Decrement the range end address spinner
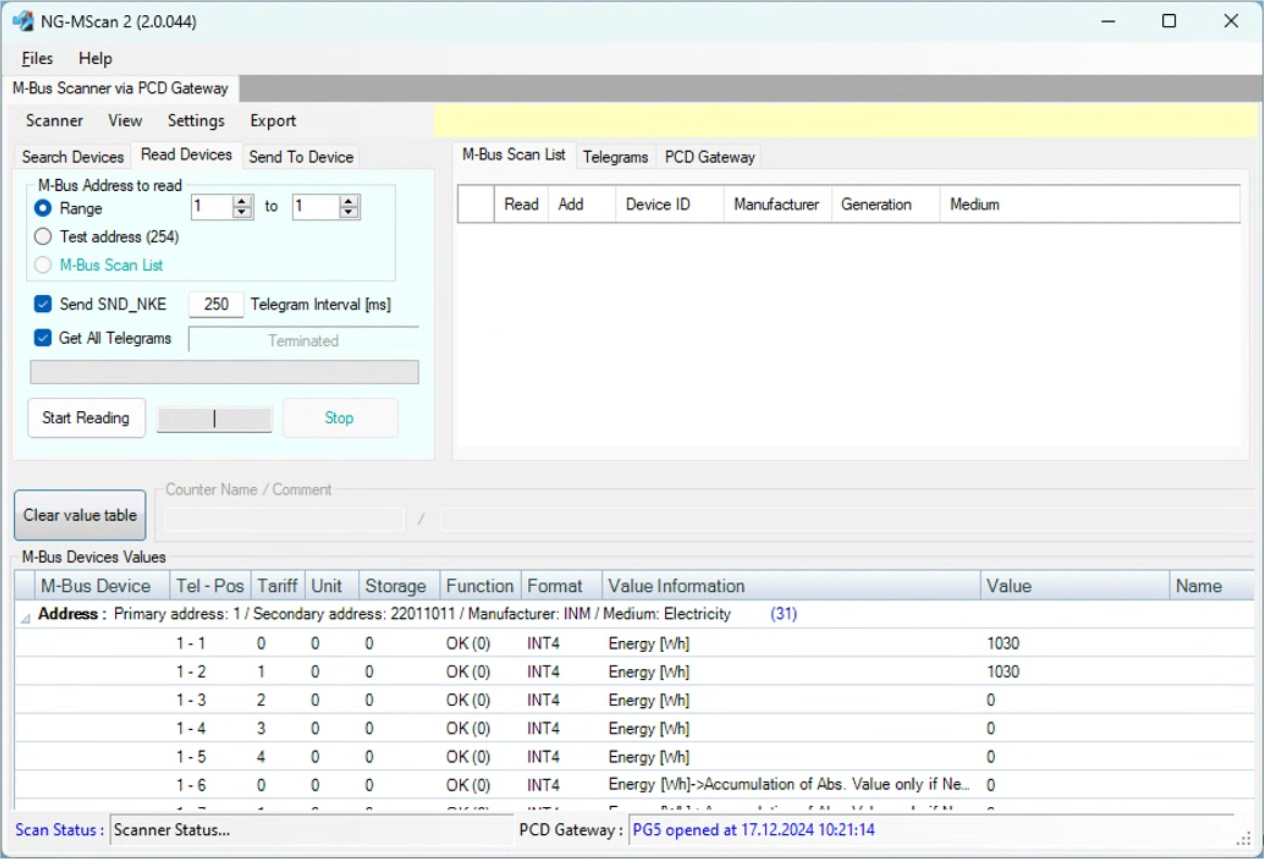 pyautogui.click(x=349, y=213)
